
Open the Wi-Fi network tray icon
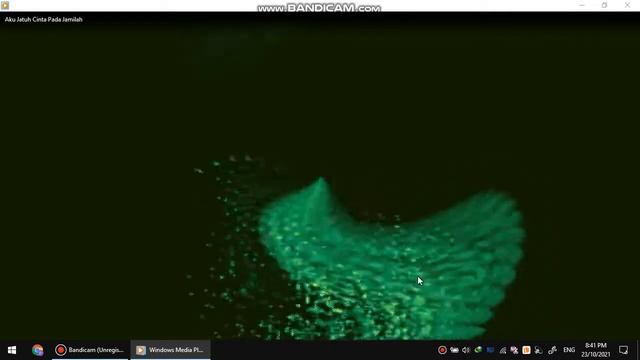[502, 350]
